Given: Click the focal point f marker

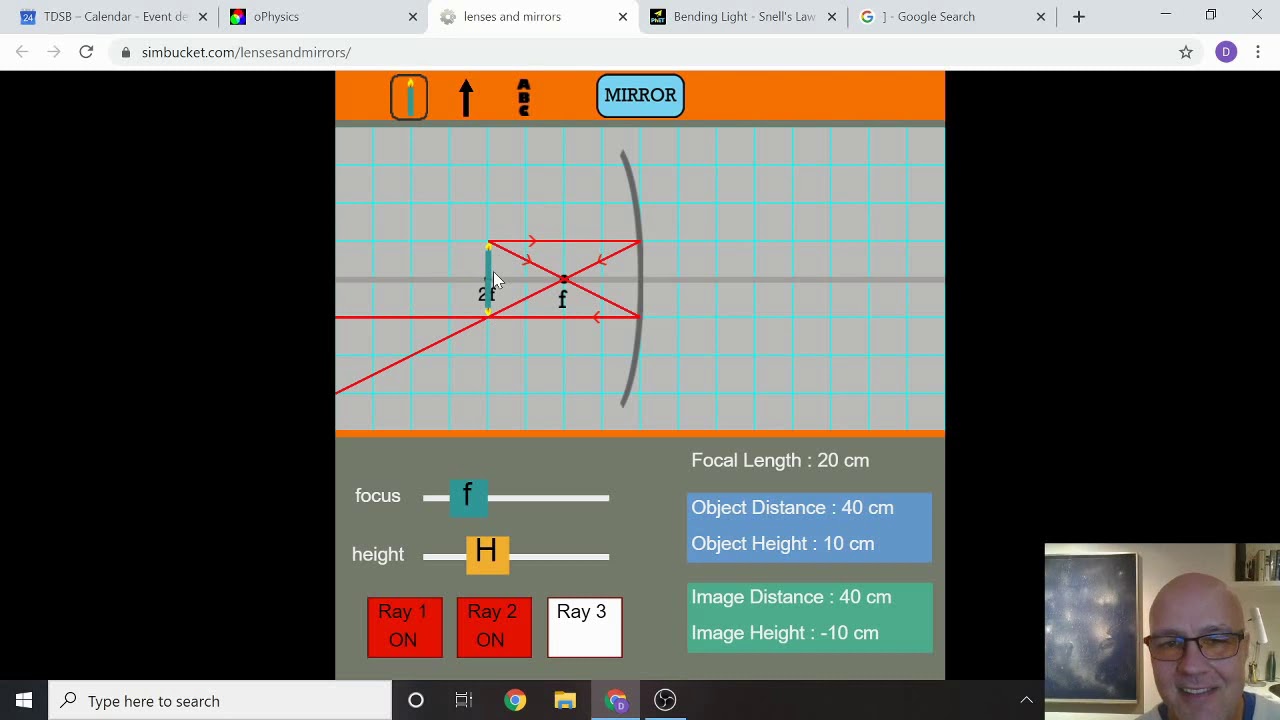Looking at the screenshot, I should [x=564, y=280].
